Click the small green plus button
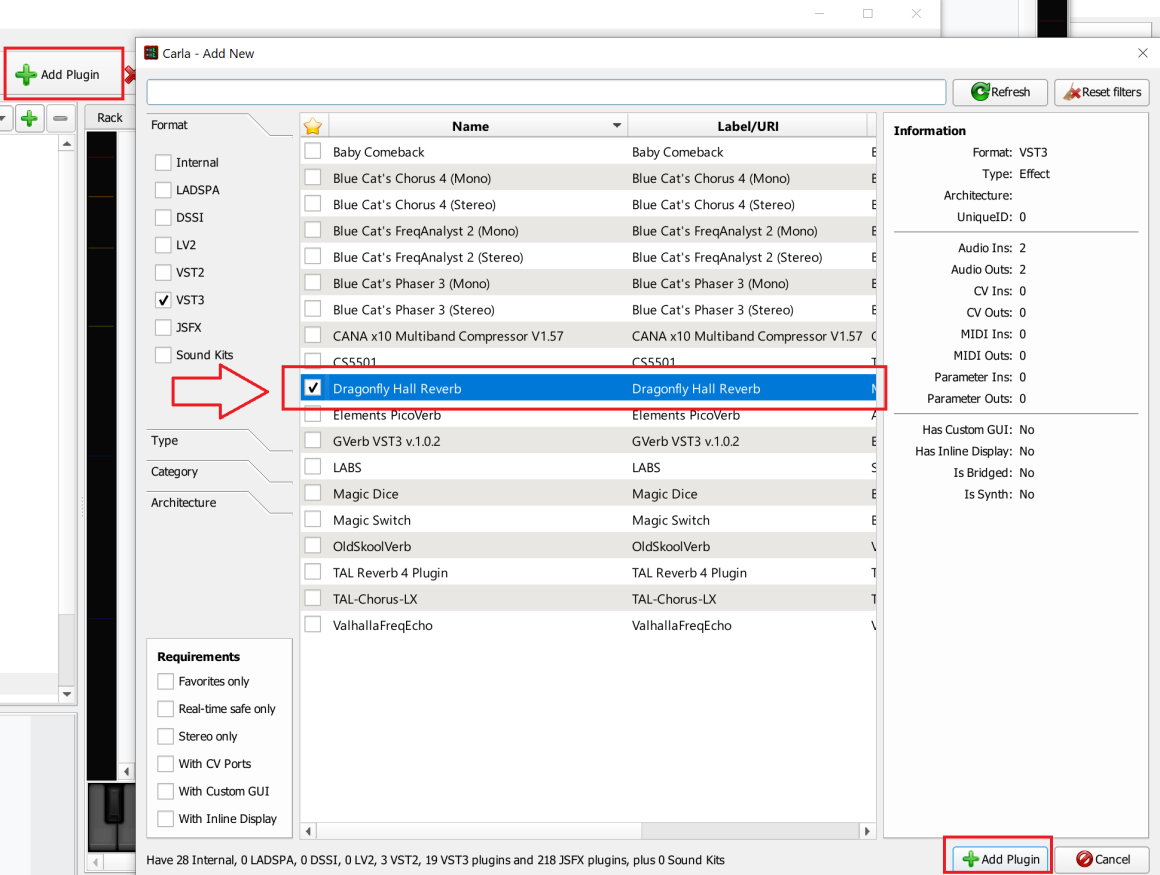 (29, 118)
